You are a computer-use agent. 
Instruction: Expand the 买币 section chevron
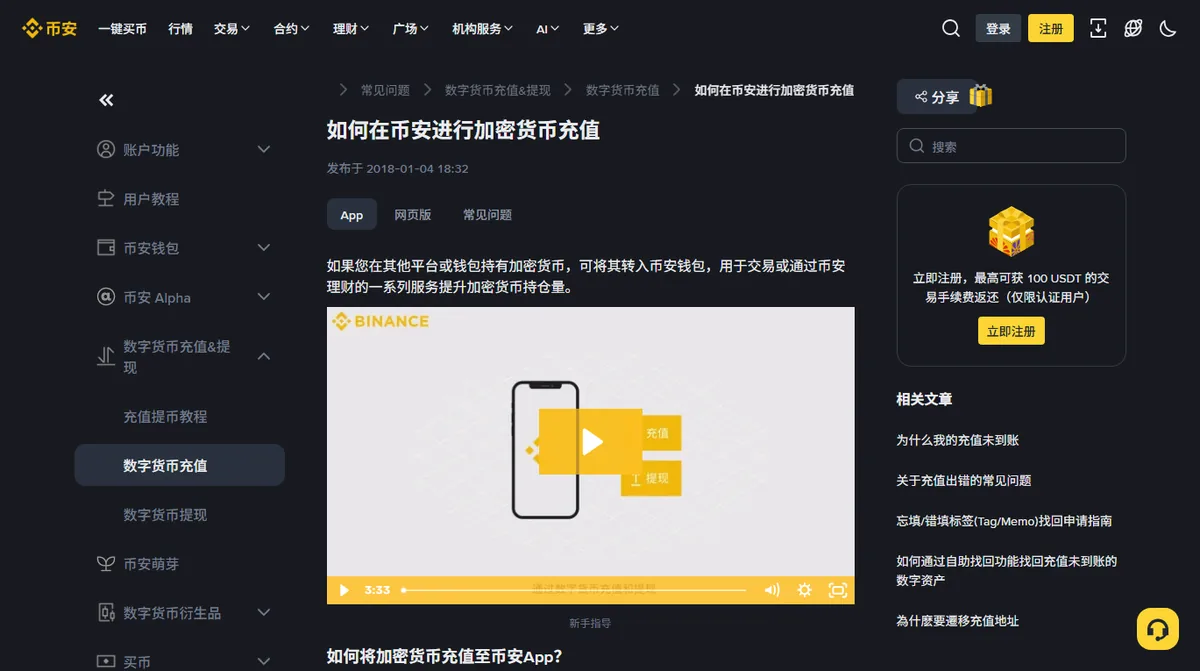tap(264, 661)
